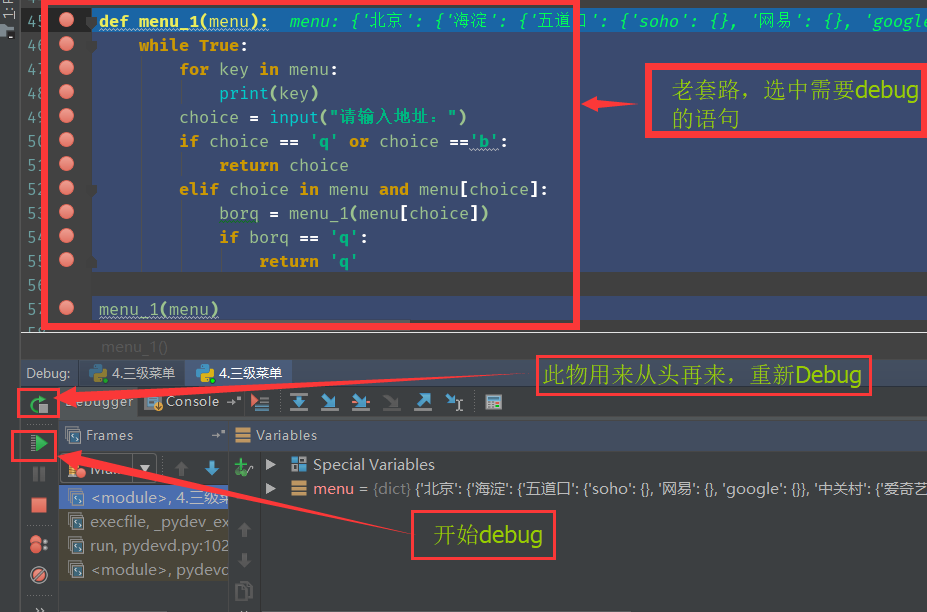Switch to the Debugger tab

99,401
